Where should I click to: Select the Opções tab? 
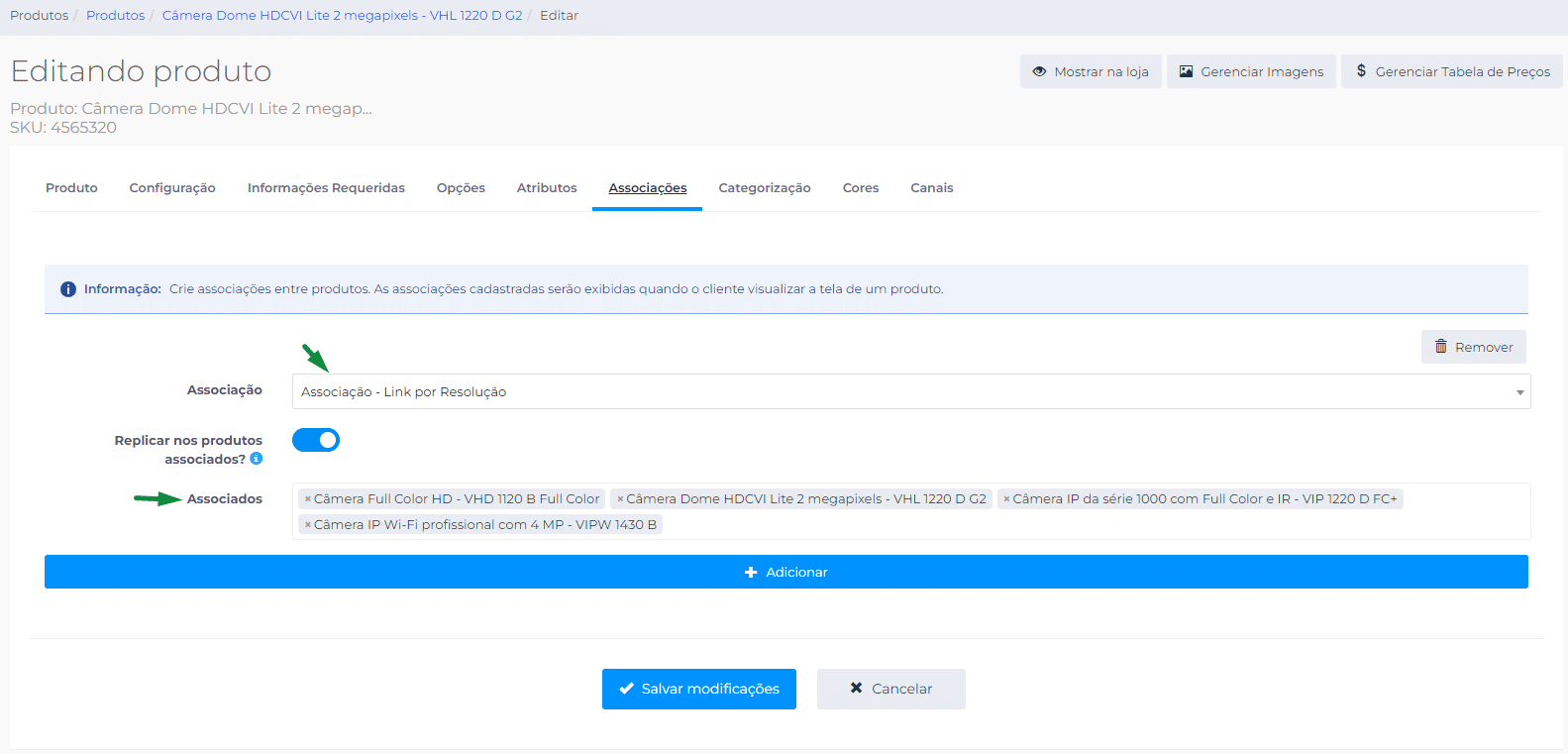pos(461,188)
